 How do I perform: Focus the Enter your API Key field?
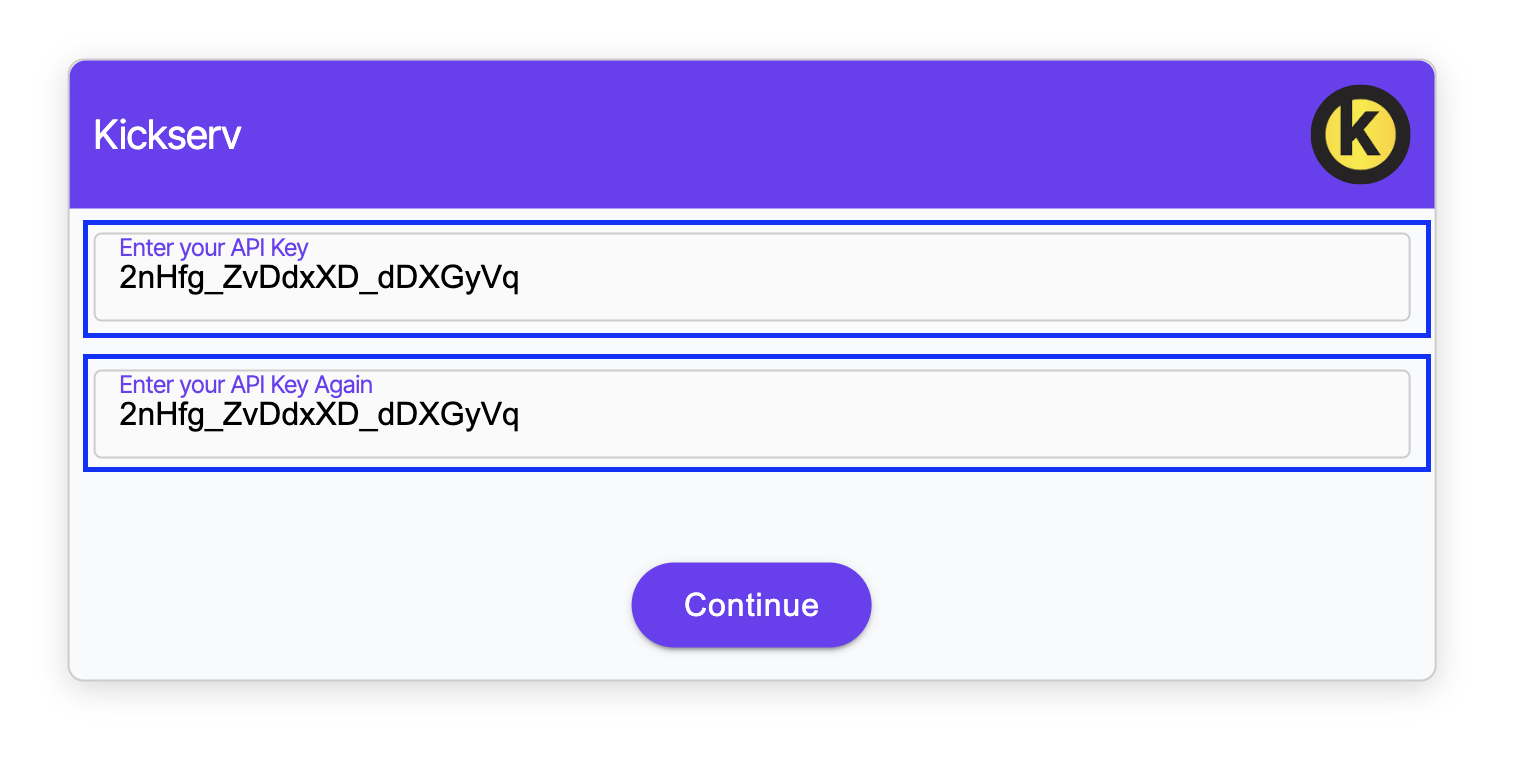752,277
